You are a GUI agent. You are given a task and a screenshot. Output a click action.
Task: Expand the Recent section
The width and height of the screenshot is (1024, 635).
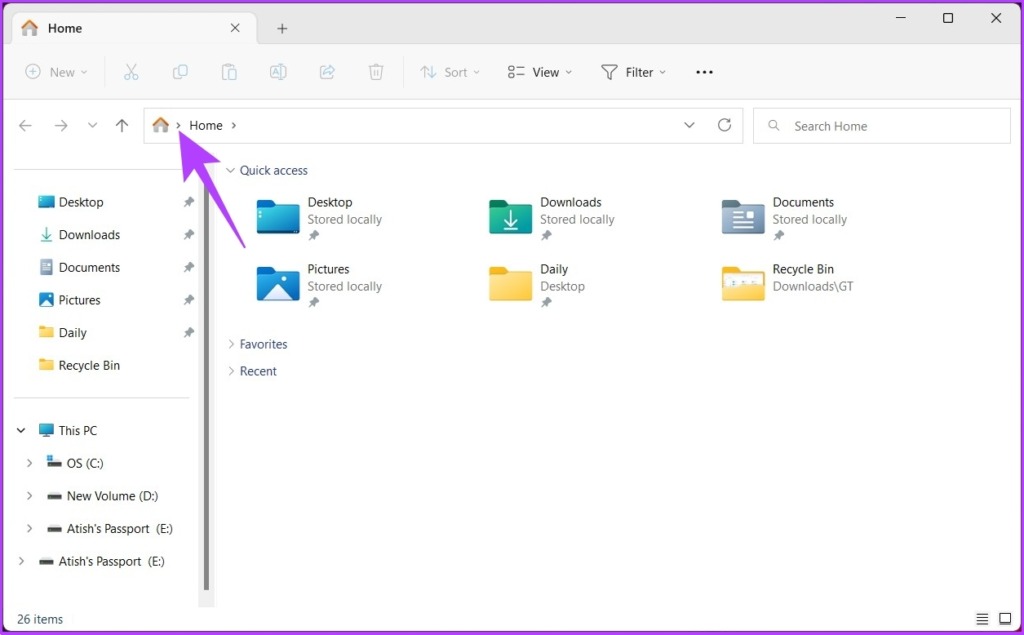point(231,371)
